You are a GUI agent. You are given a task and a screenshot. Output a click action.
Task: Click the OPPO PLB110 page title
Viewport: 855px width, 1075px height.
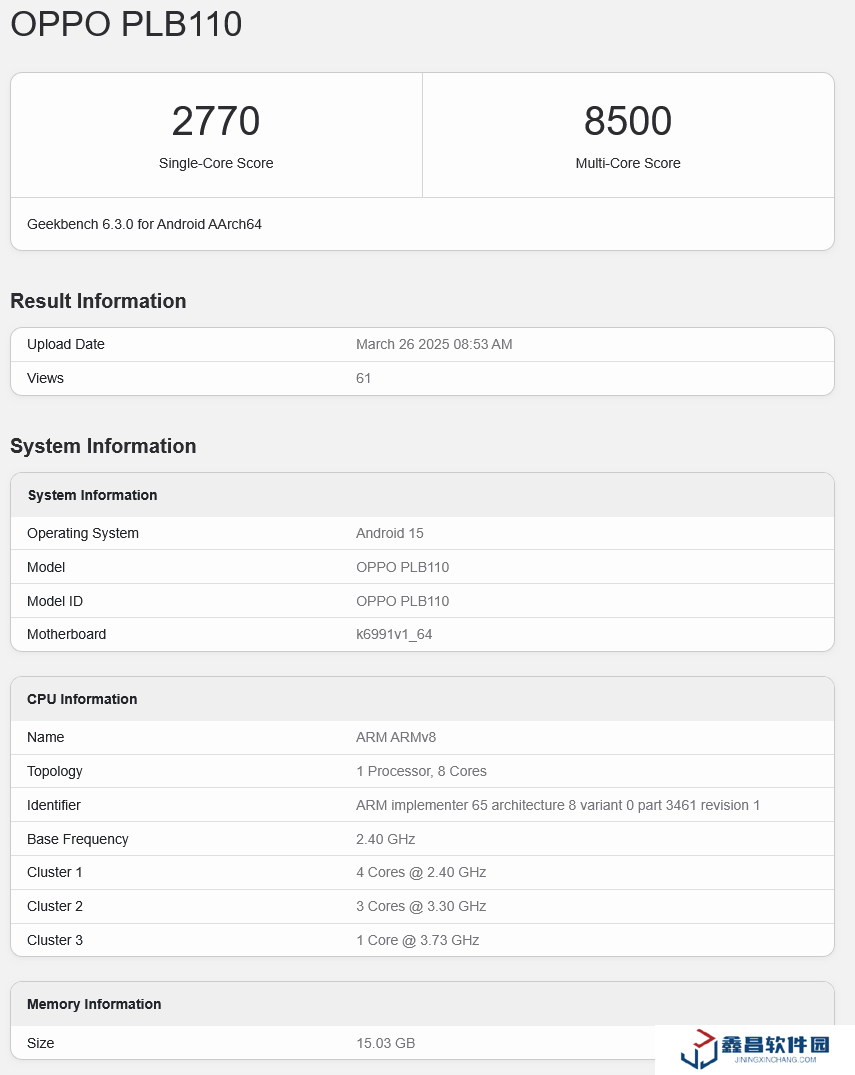coord(126,24)
